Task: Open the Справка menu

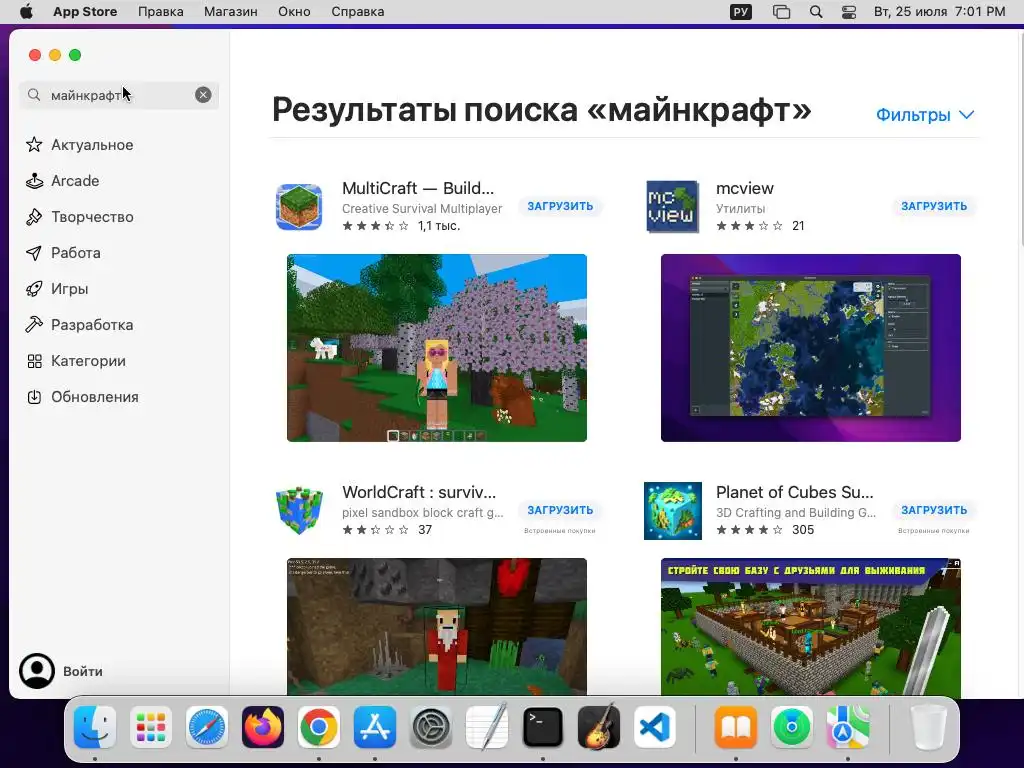Action: 358,12
